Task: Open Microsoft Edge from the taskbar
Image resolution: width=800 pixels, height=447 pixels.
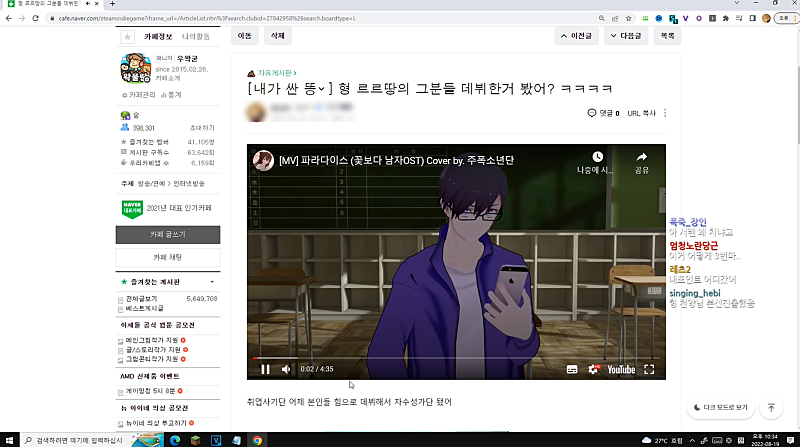Action: 175,440
